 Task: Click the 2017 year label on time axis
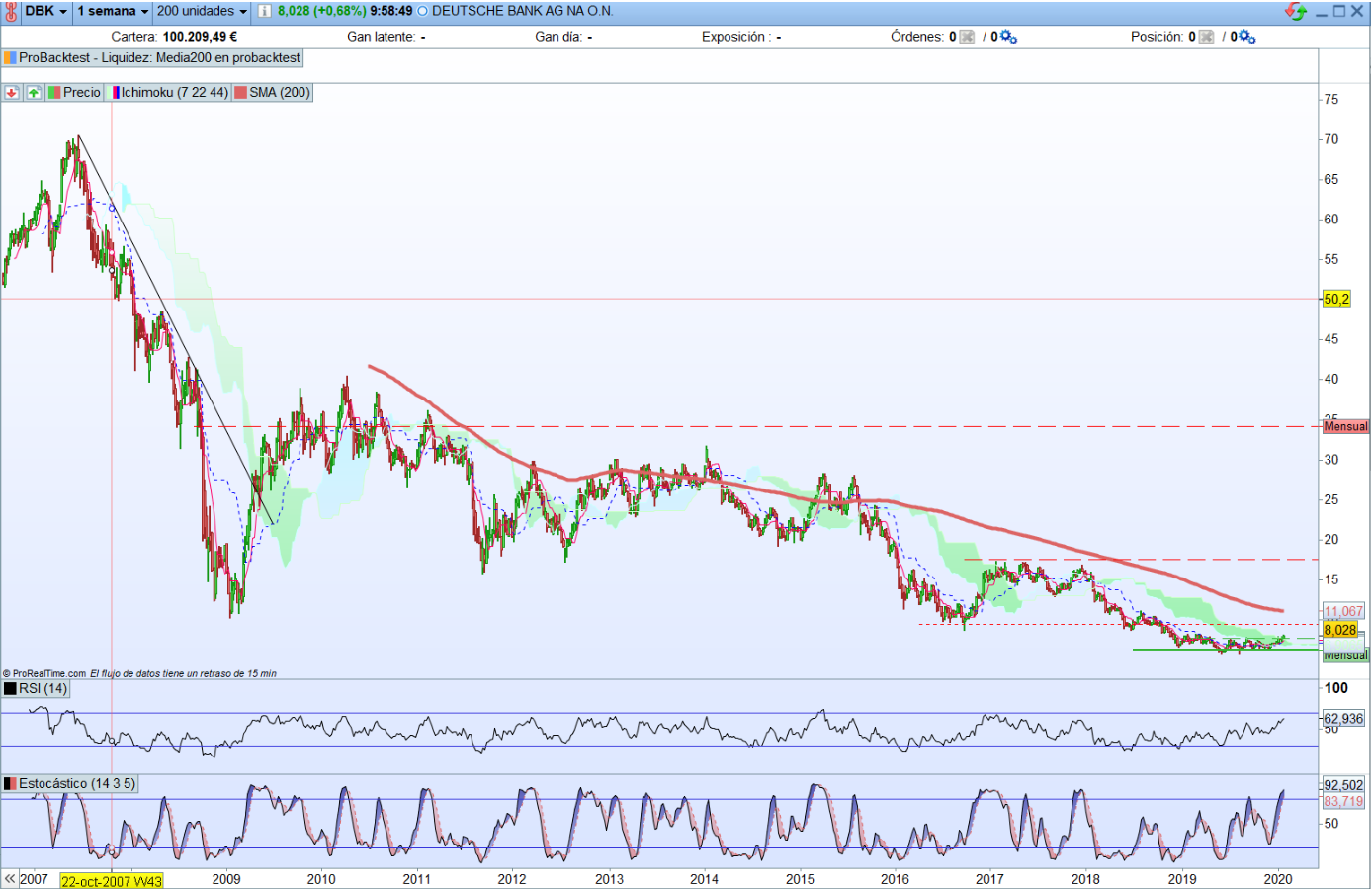[989, 879]
